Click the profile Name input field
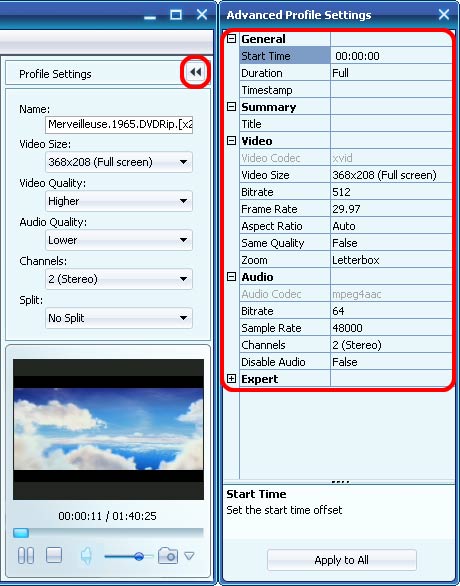Viewport: 460px width, 586px height. [119, 124]
